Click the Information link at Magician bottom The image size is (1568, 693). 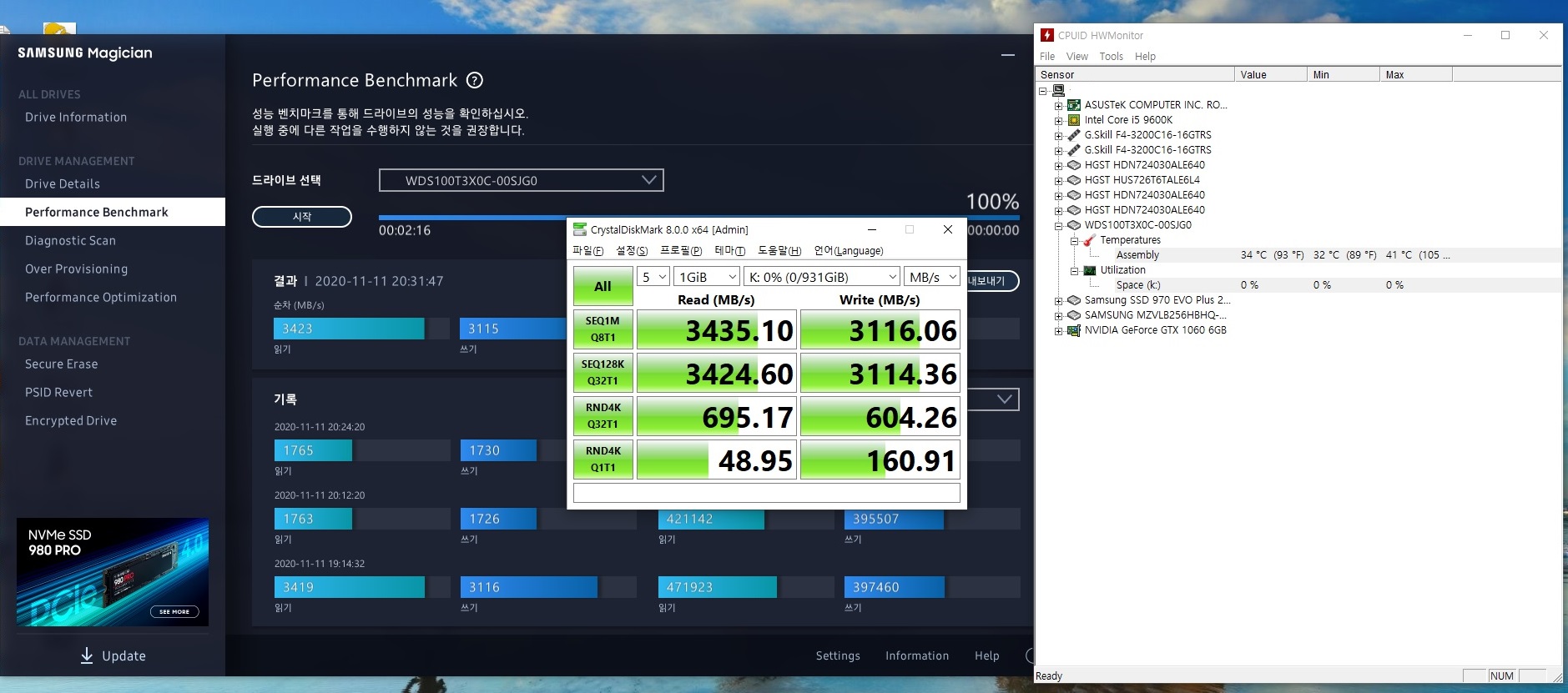pyautogui.click(x=917, y=656)
